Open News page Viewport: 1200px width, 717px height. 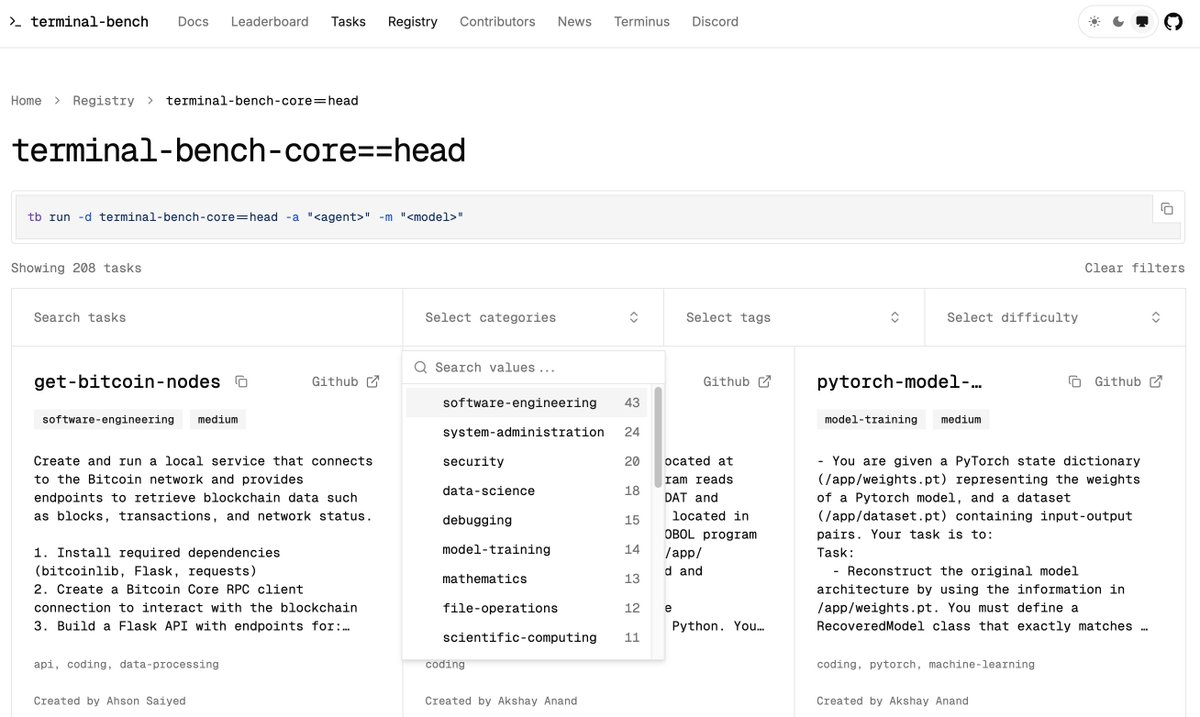575,21
